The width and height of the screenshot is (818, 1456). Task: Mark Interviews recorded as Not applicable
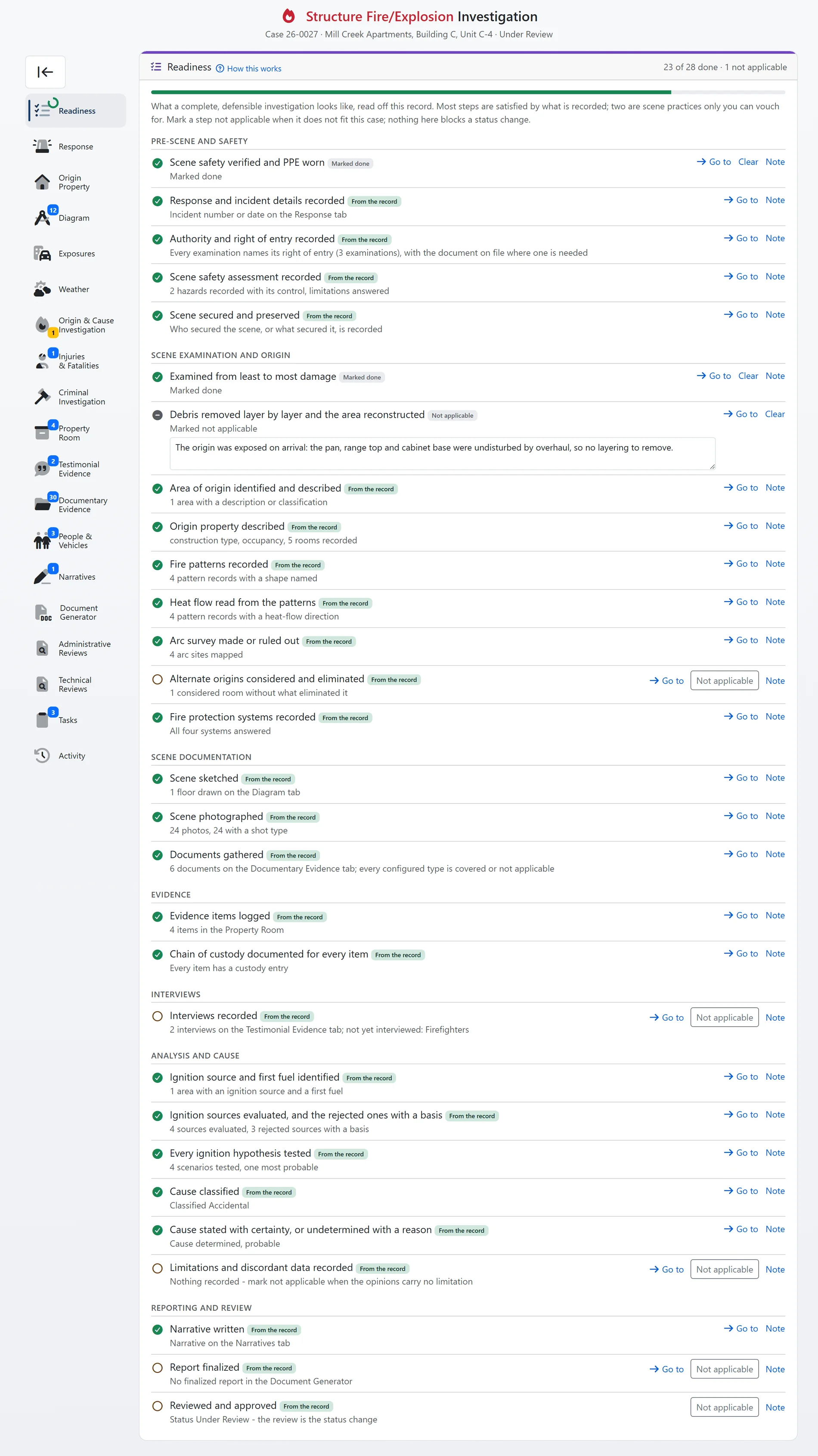pyautogui.click(x=724, y=1017)
